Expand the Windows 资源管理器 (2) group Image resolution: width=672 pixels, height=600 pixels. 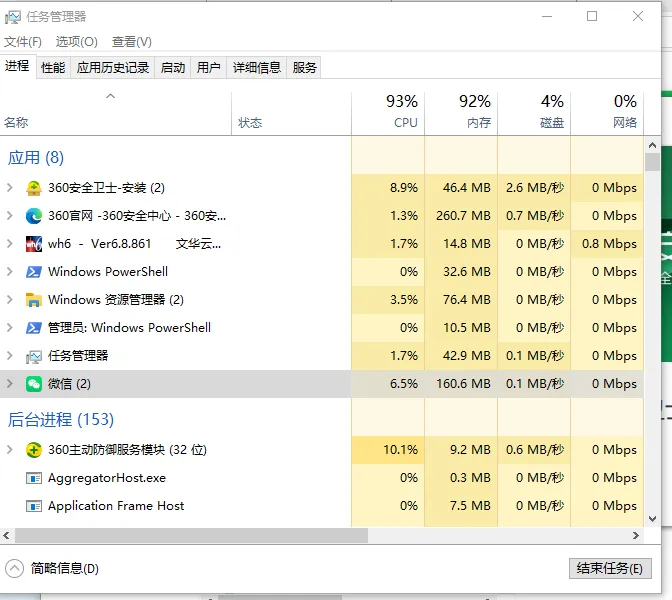(9, 299)
